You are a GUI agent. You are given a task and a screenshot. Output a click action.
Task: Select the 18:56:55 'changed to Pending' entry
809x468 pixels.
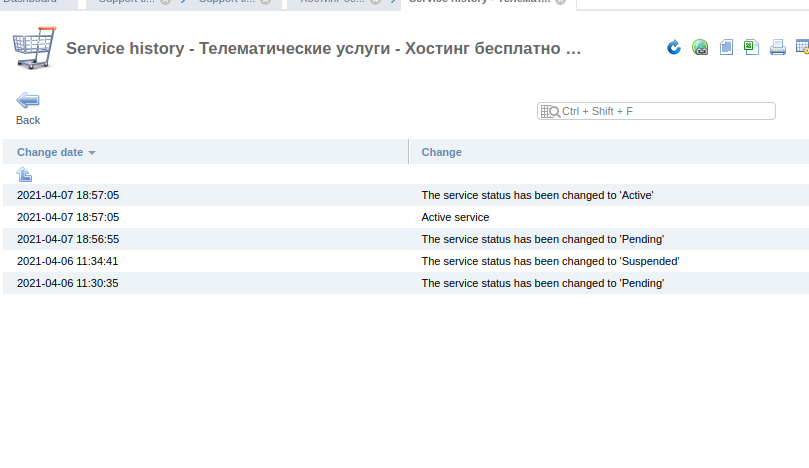click(543, 239)
